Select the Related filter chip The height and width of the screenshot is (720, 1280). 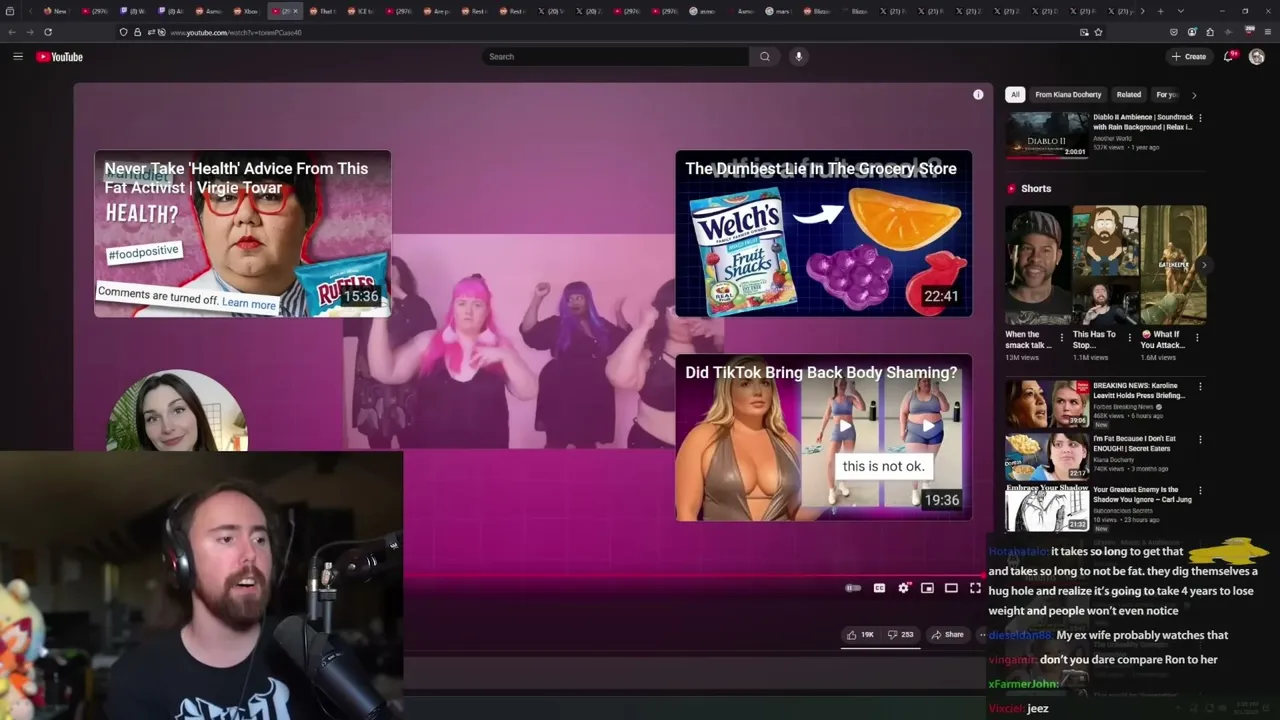pos(1129,95)
